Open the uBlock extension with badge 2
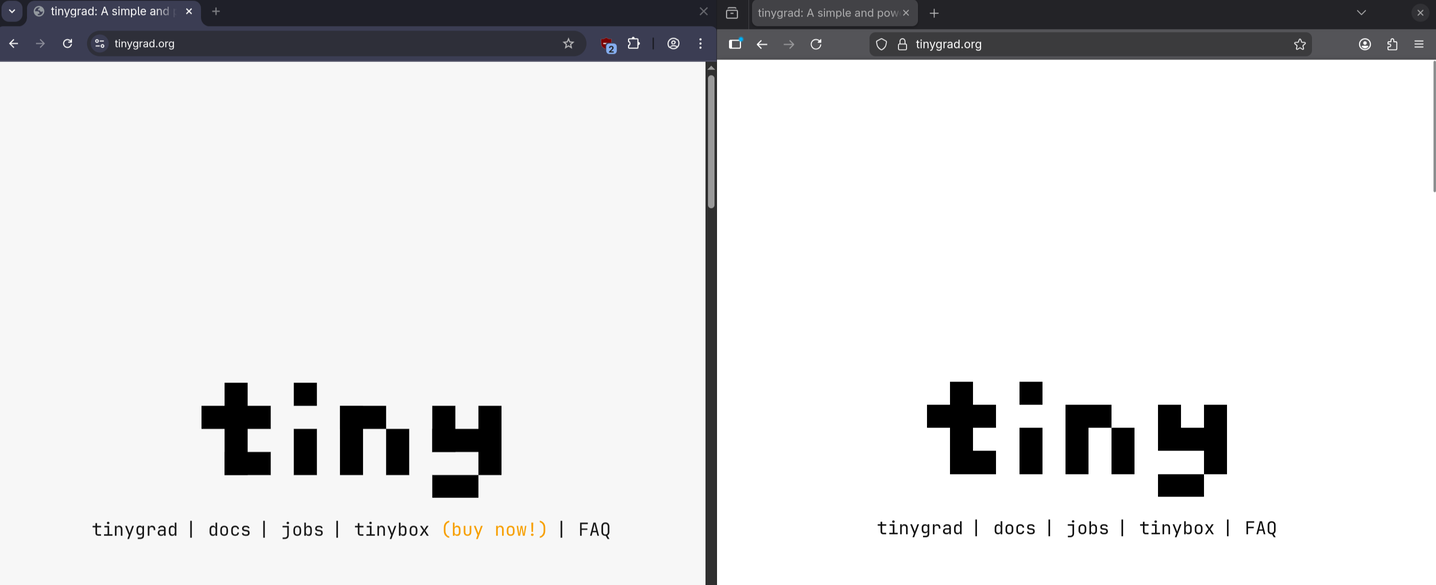1436x585 pixels. pos(607,45)
